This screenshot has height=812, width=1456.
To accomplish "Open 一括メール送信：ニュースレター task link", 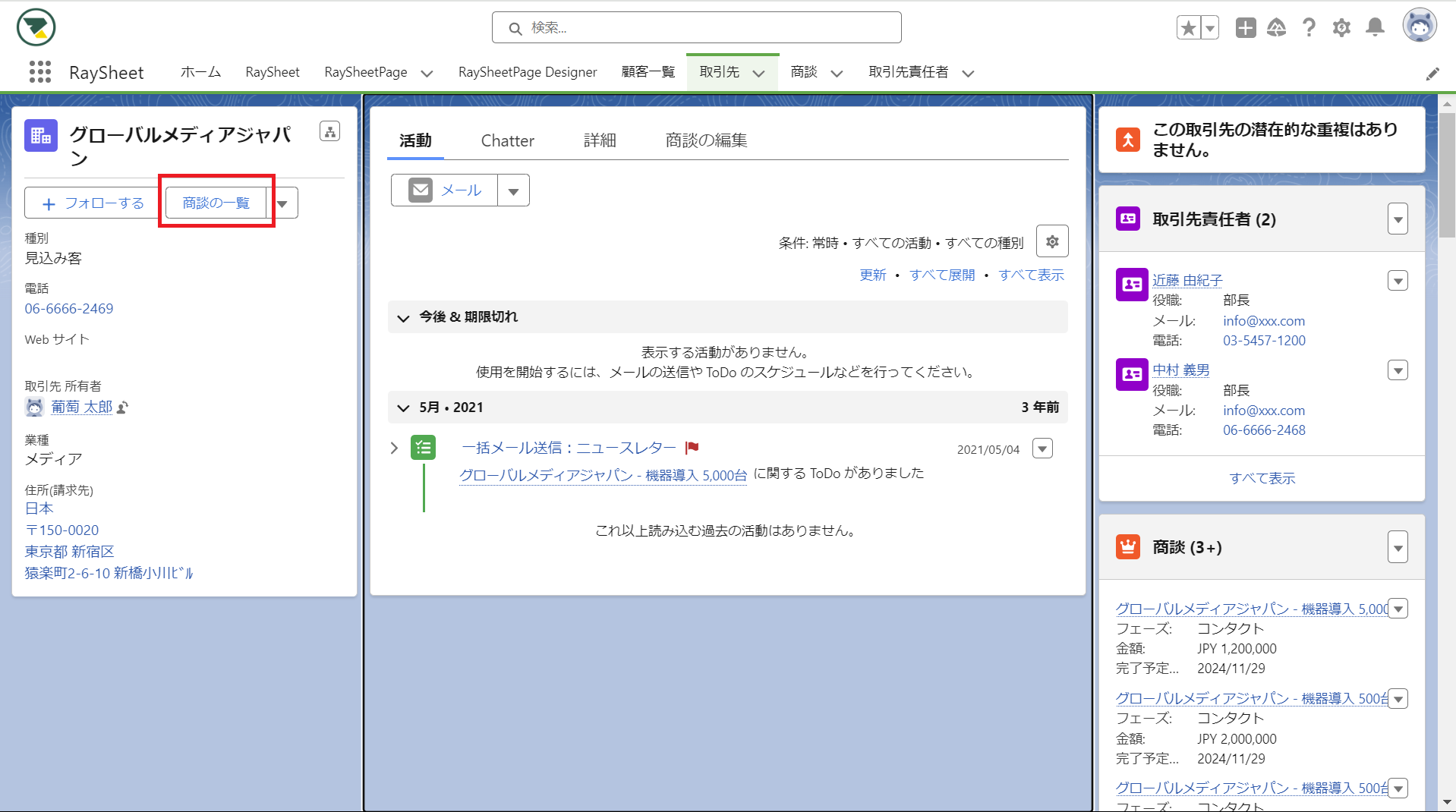I will pyautogui.click(x=569, y=448).
